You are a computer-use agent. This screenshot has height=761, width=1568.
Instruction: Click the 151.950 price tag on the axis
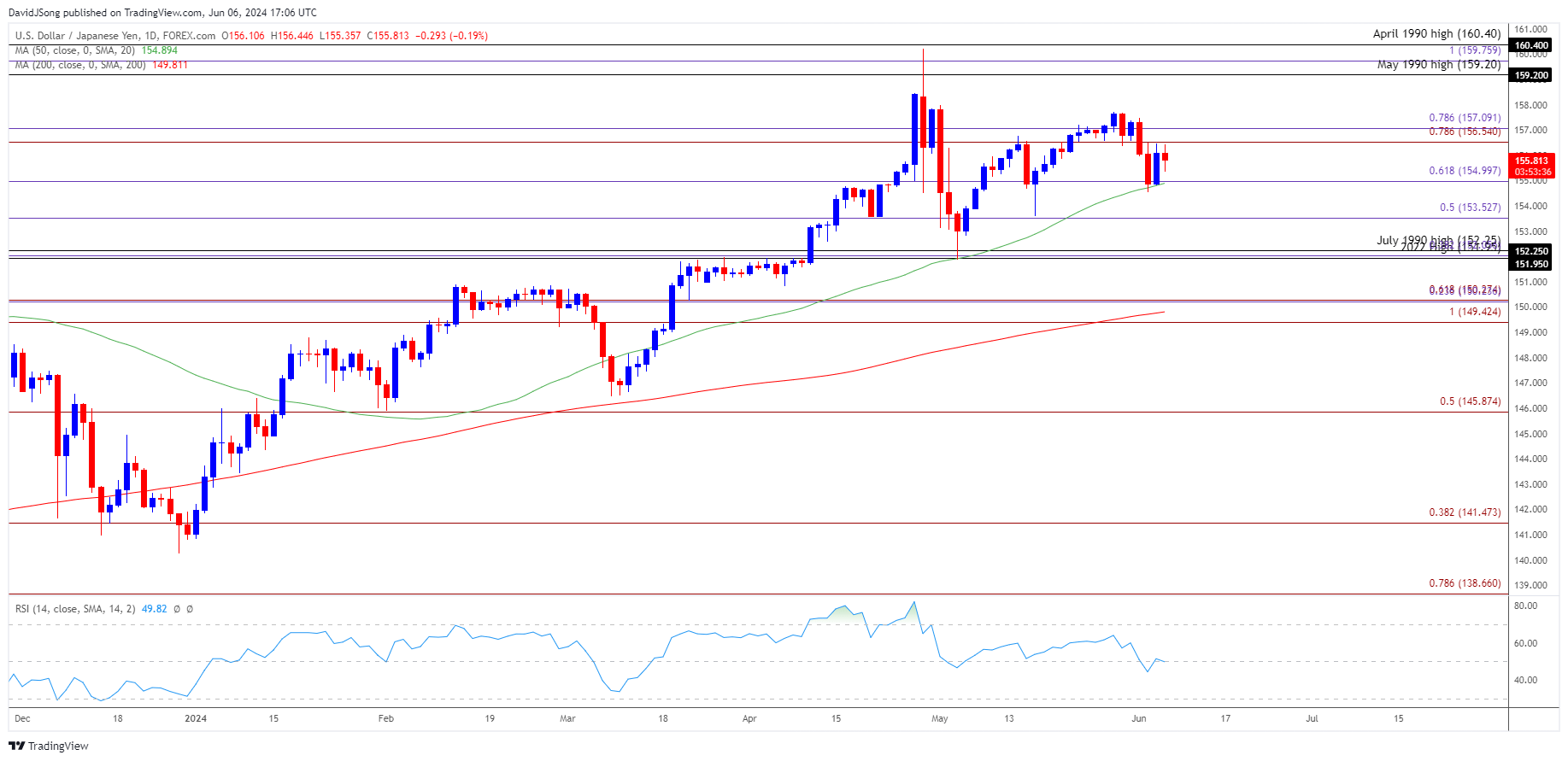click(1531, 264)
